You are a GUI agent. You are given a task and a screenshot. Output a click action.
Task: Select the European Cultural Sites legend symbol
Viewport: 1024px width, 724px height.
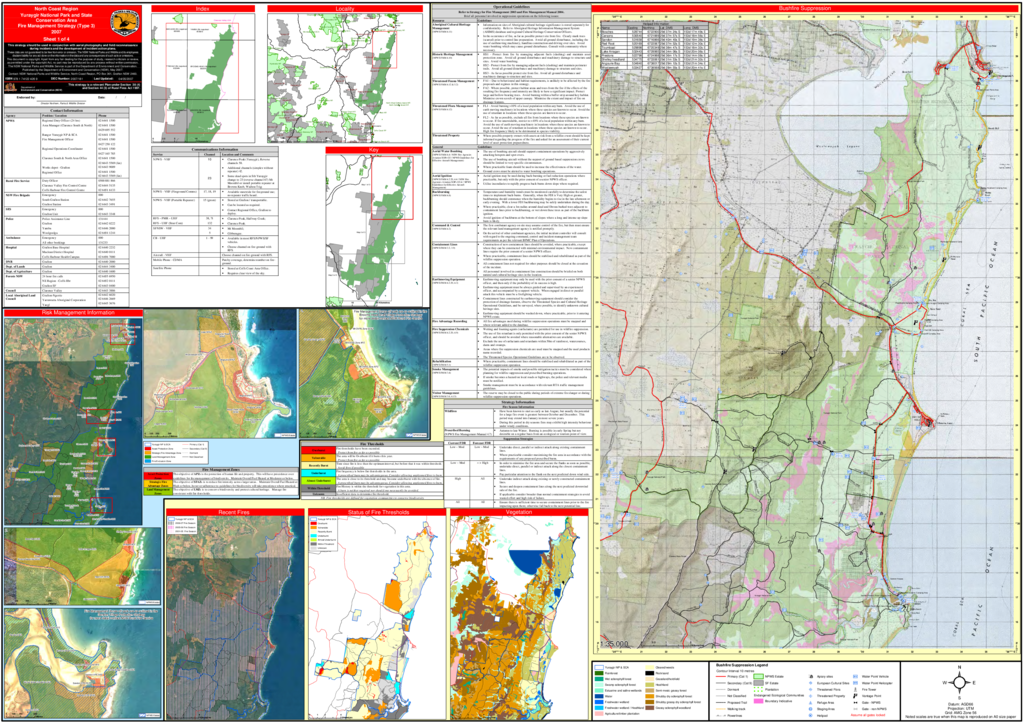(810, 684)
